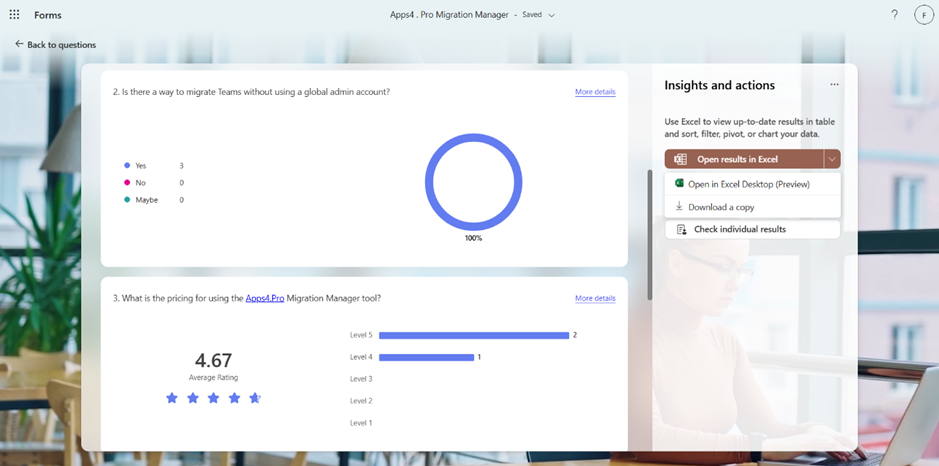Screen dimensions: 939x466
Task: Open the more options ellipsis in Insights panel
Action: coord(834,85)
